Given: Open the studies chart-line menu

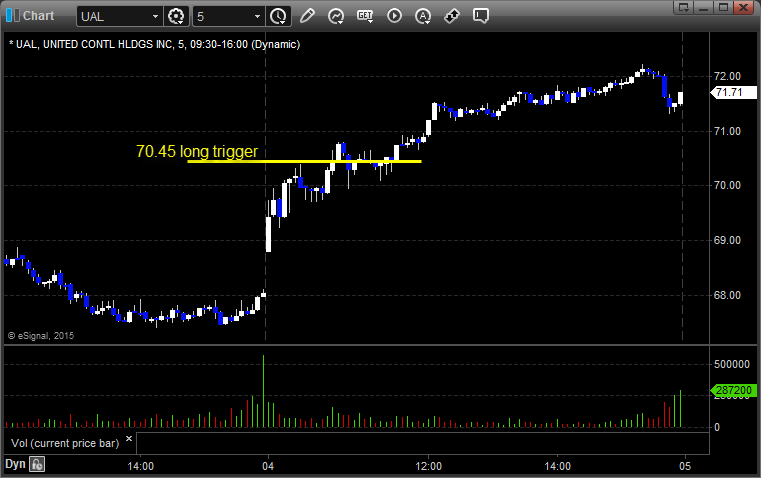Looking at the screenshot, I should pos(336,16).
